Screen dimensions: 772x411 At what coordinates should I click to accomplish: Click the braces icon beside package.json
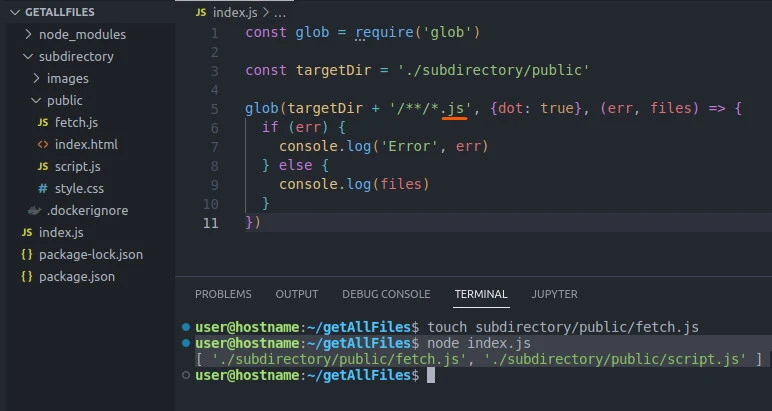coord(27,277)
